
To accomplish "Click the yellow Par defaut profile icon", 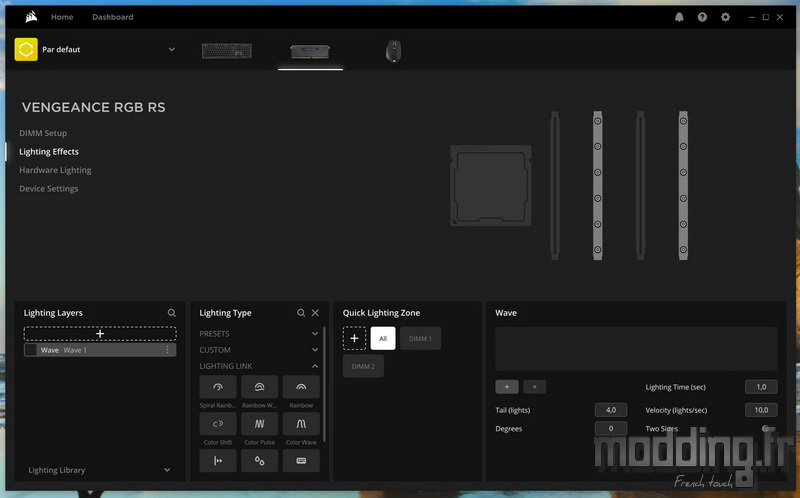I will (x=26, y=49).
